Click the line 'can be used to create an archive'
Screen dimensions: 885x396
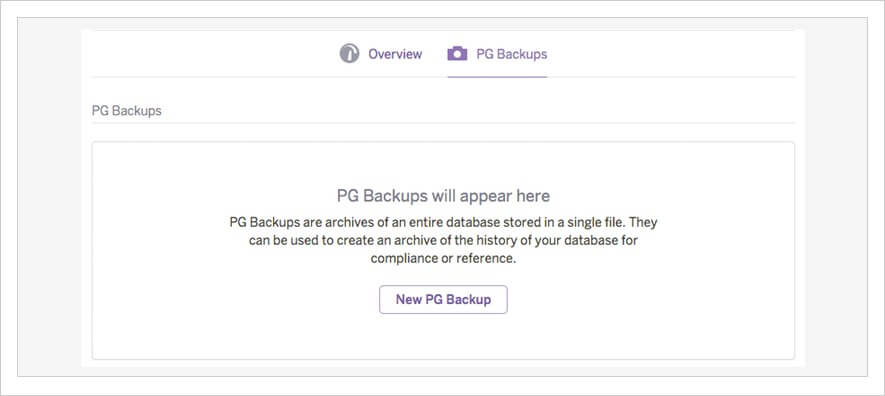coord(443,241)
